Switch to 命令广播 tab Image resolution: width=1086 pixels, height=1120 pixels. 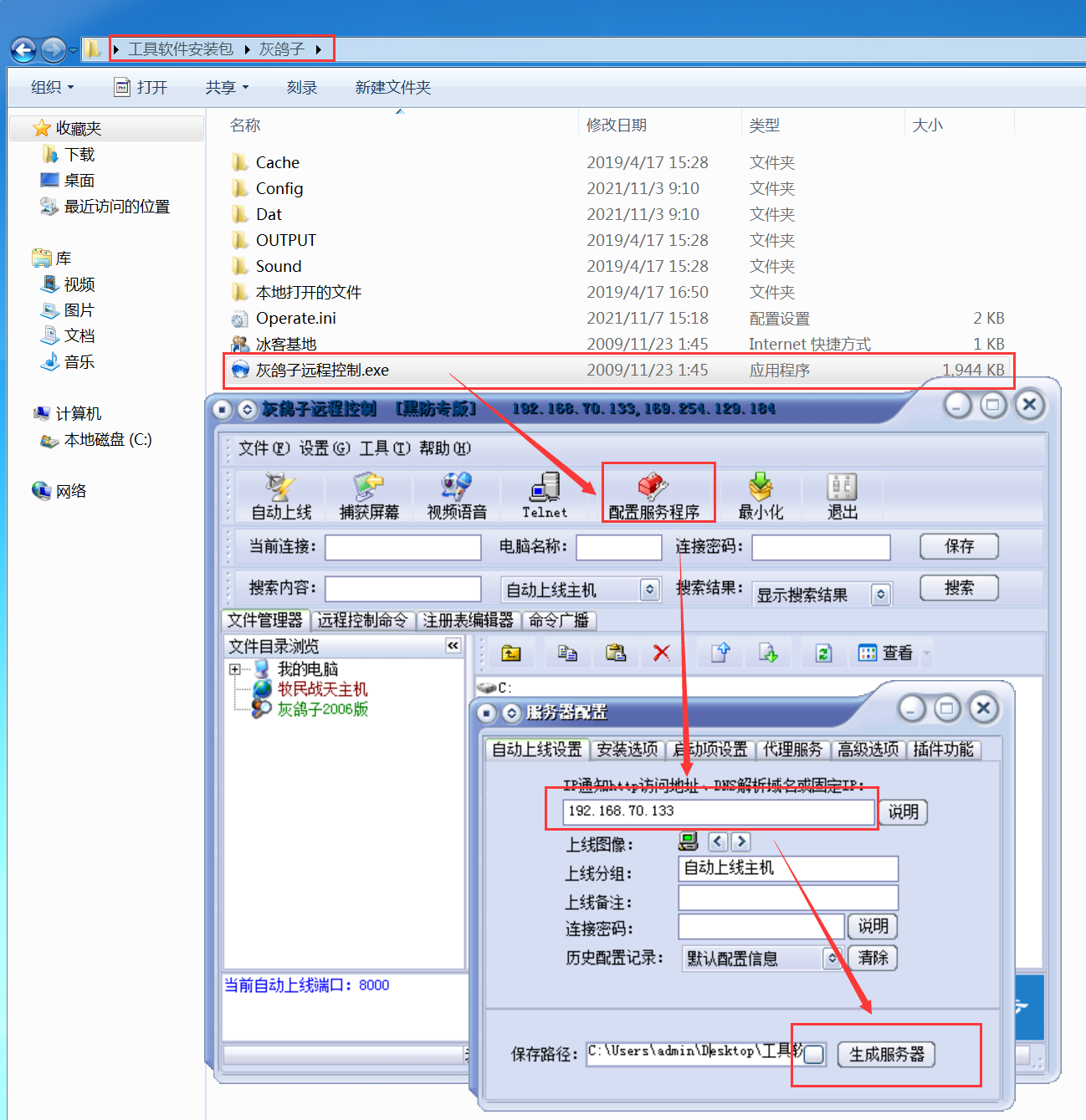(x=559, y=621)
